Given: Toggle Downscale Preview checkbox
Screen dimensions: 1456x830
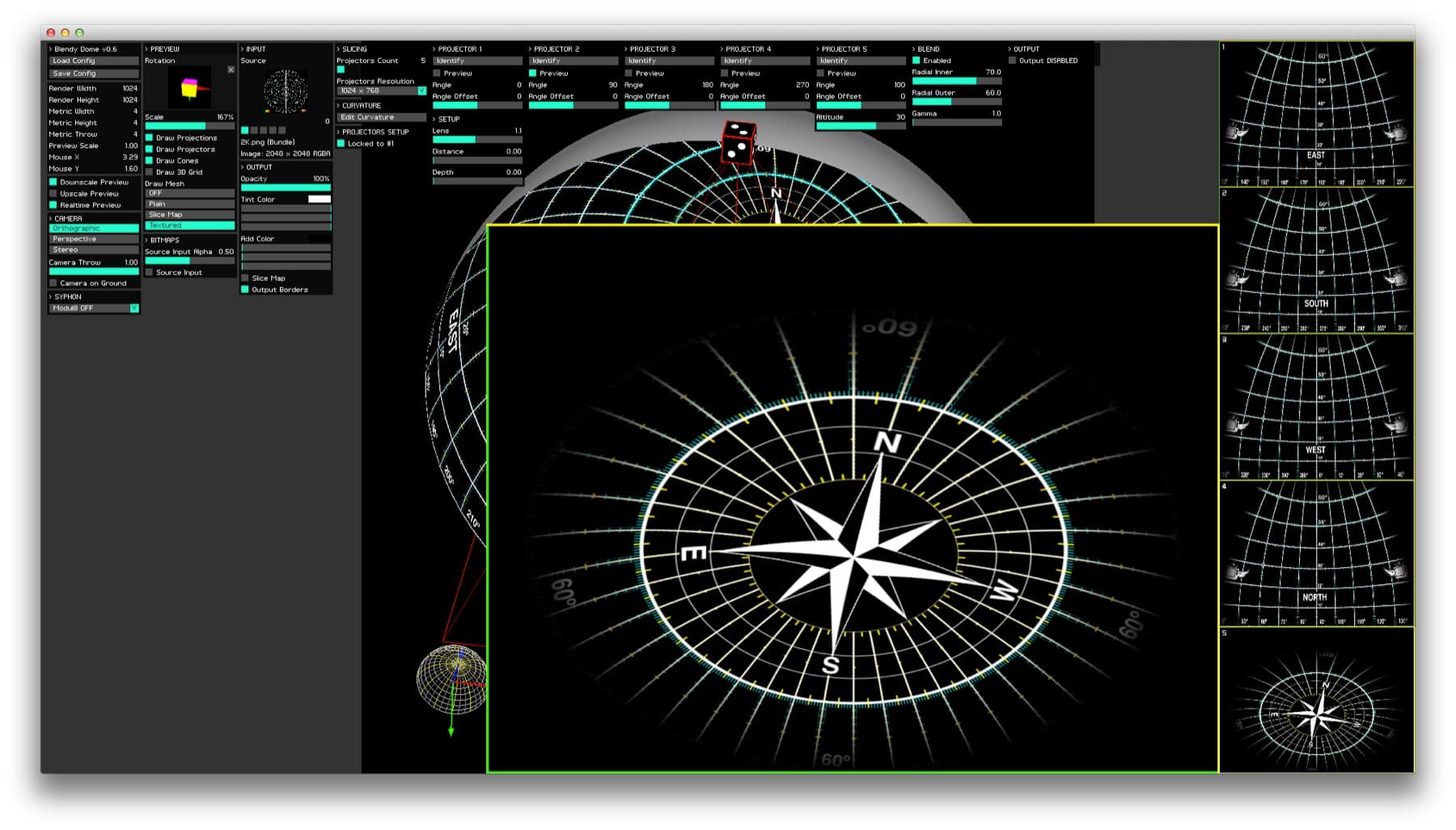Looking at the screenshot, I should tap(53, 182).
